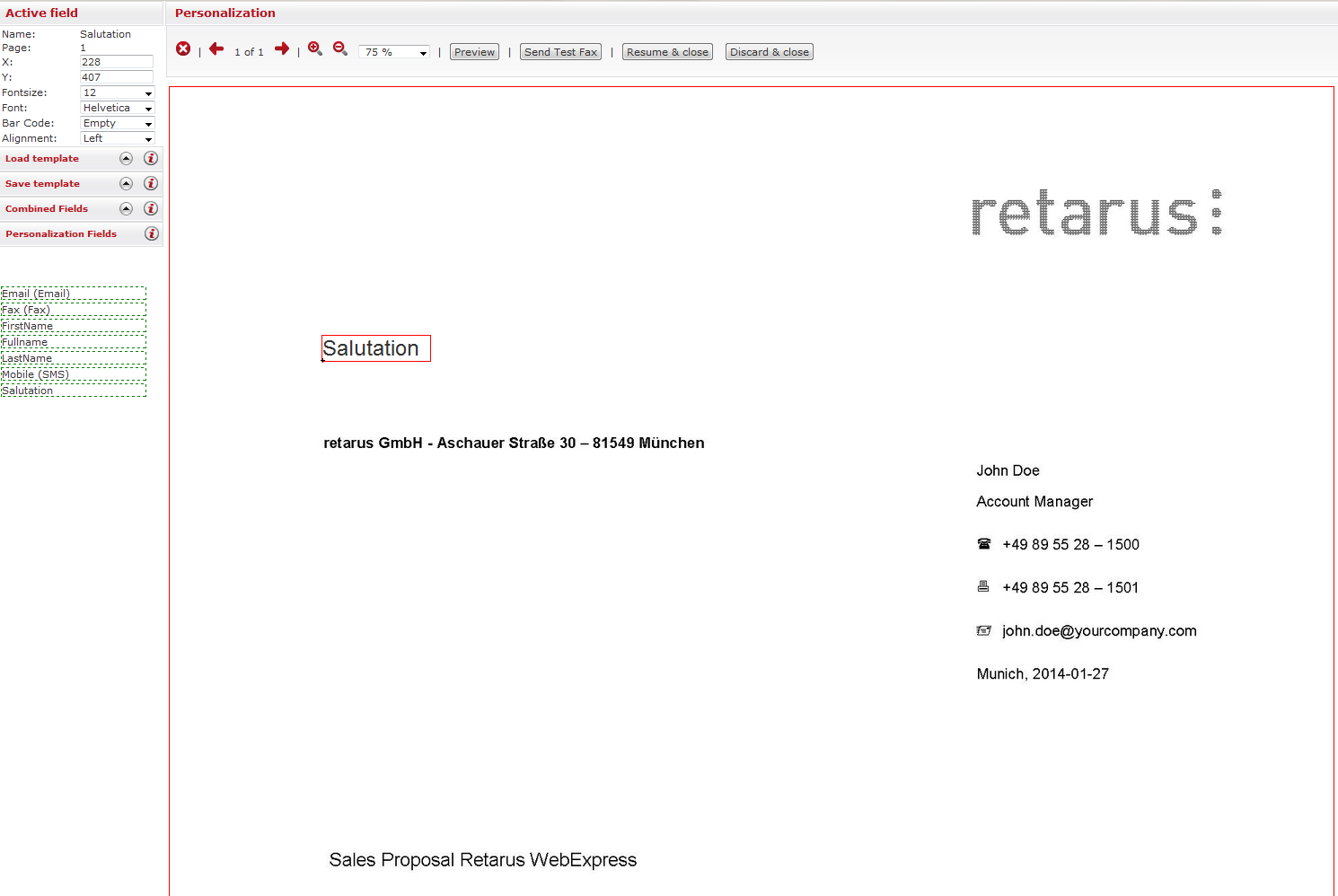The image size is (1338, 896).
Task: Click Resume & close button
Action: 667,53
